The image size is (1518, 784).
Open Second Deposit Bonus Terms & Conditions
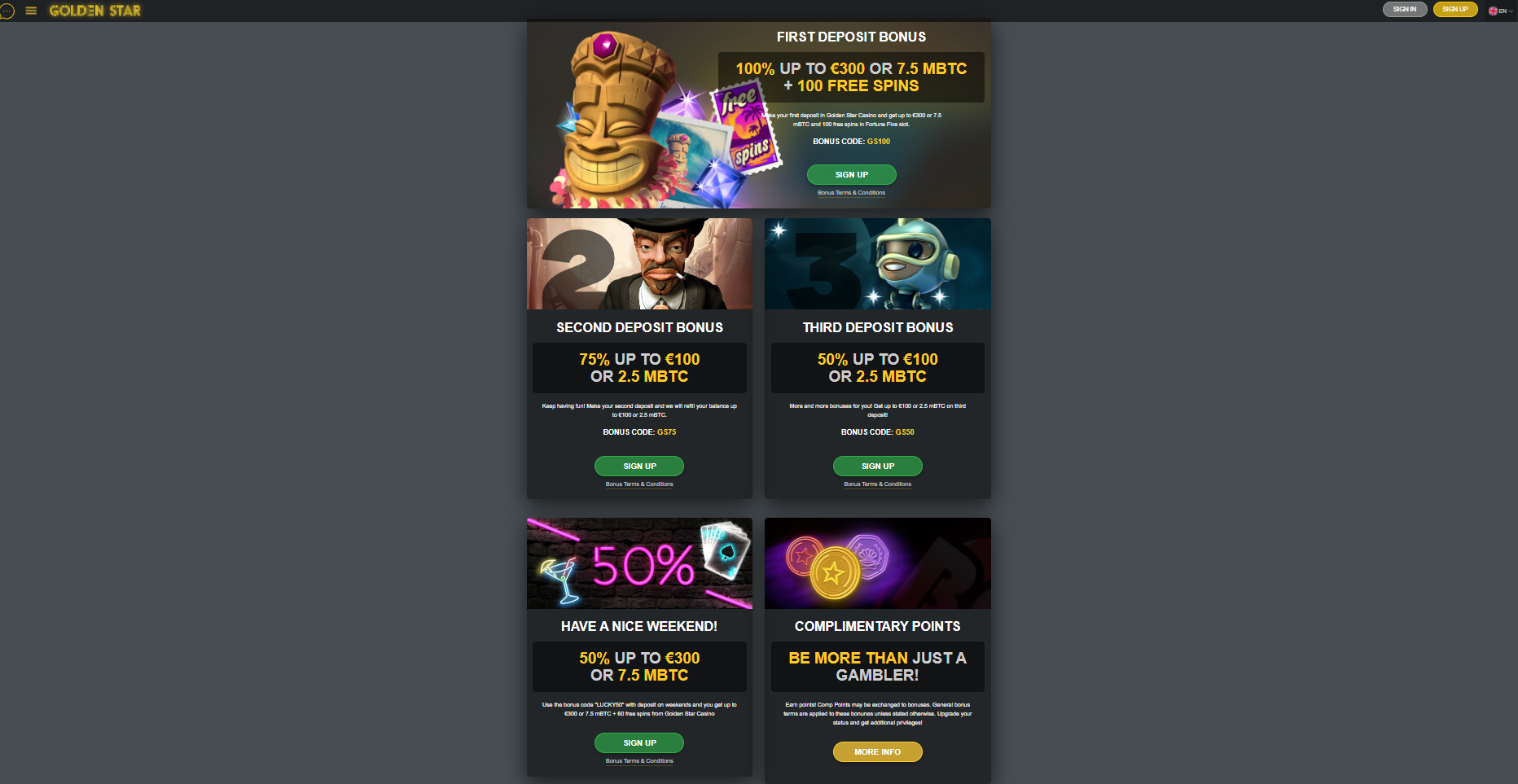(639, 484)
